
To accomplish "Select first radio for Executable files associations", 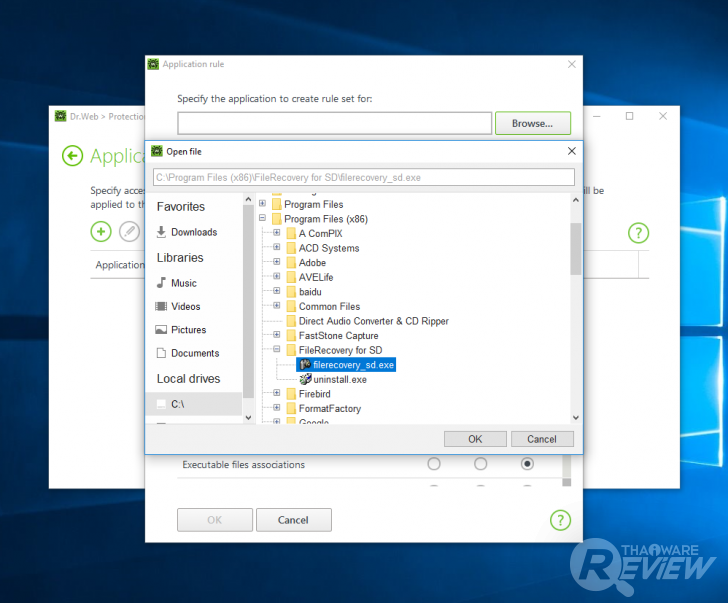I will (x=434, y=464).
